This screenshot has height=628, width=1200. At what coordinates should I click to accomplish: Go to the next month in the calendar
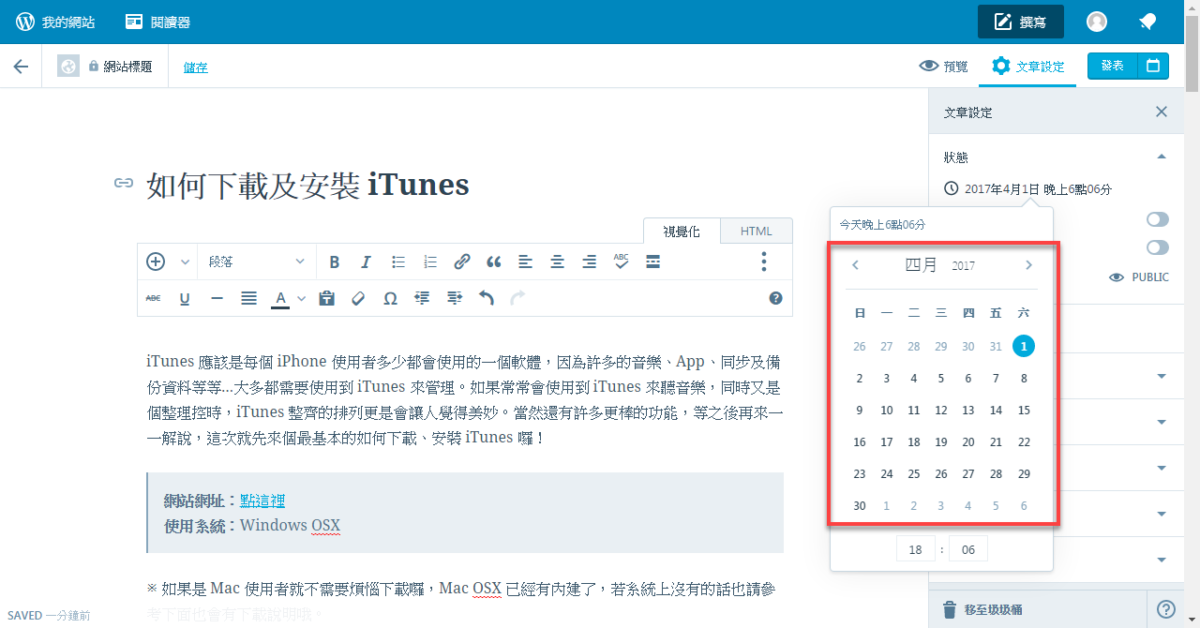[x=1028, y=265]
